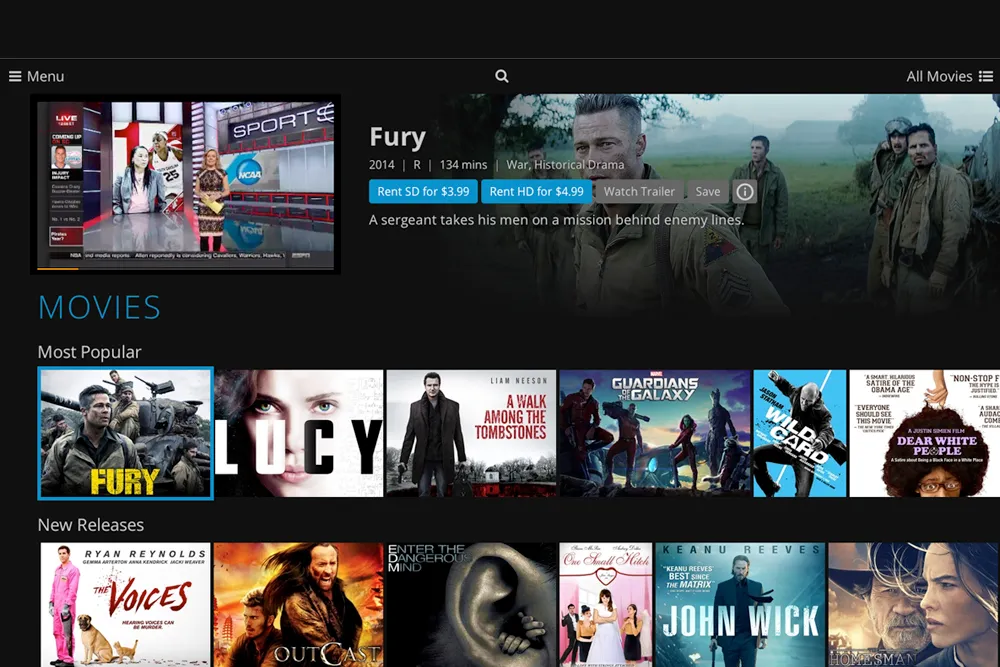Screen dimensions: 1000x667
Task: Open the live ESPN preview window
Action: pos(186,184)
